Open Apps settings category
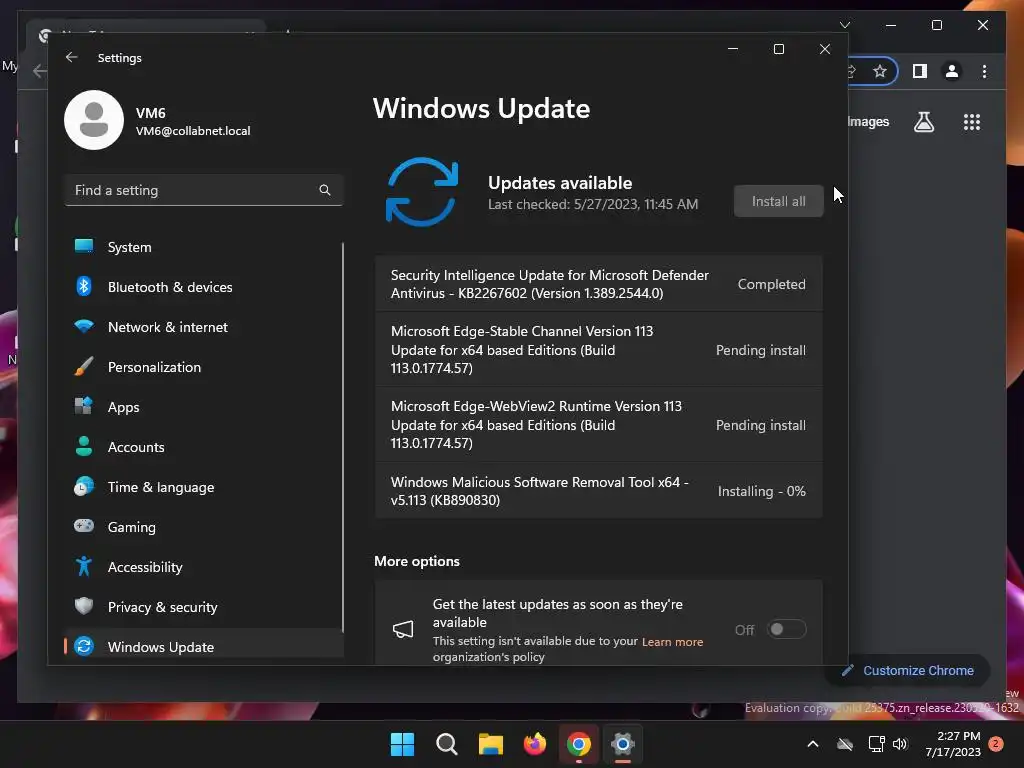The height and width of the screenshot is (768, 1024). pos(204,407)
